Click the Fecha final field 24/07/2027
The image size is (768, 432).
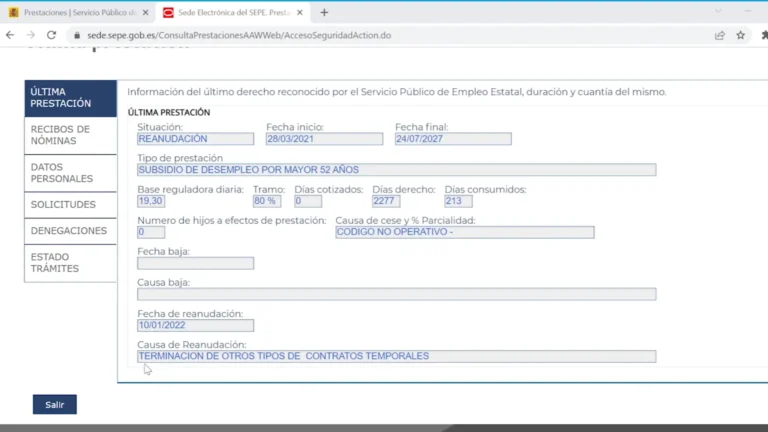click(x=453, y=139)
